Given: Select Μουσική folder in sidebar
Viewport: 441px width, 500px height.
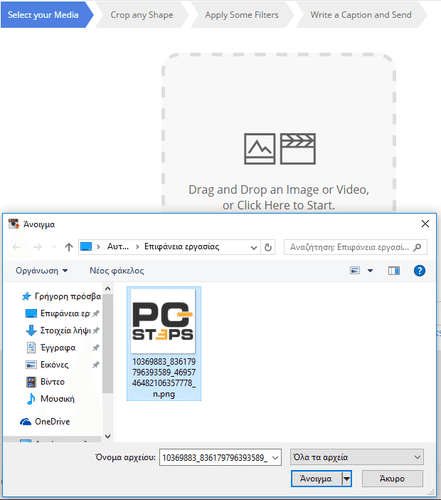Looking at the screenshot, I should click(x=50, y=399).
